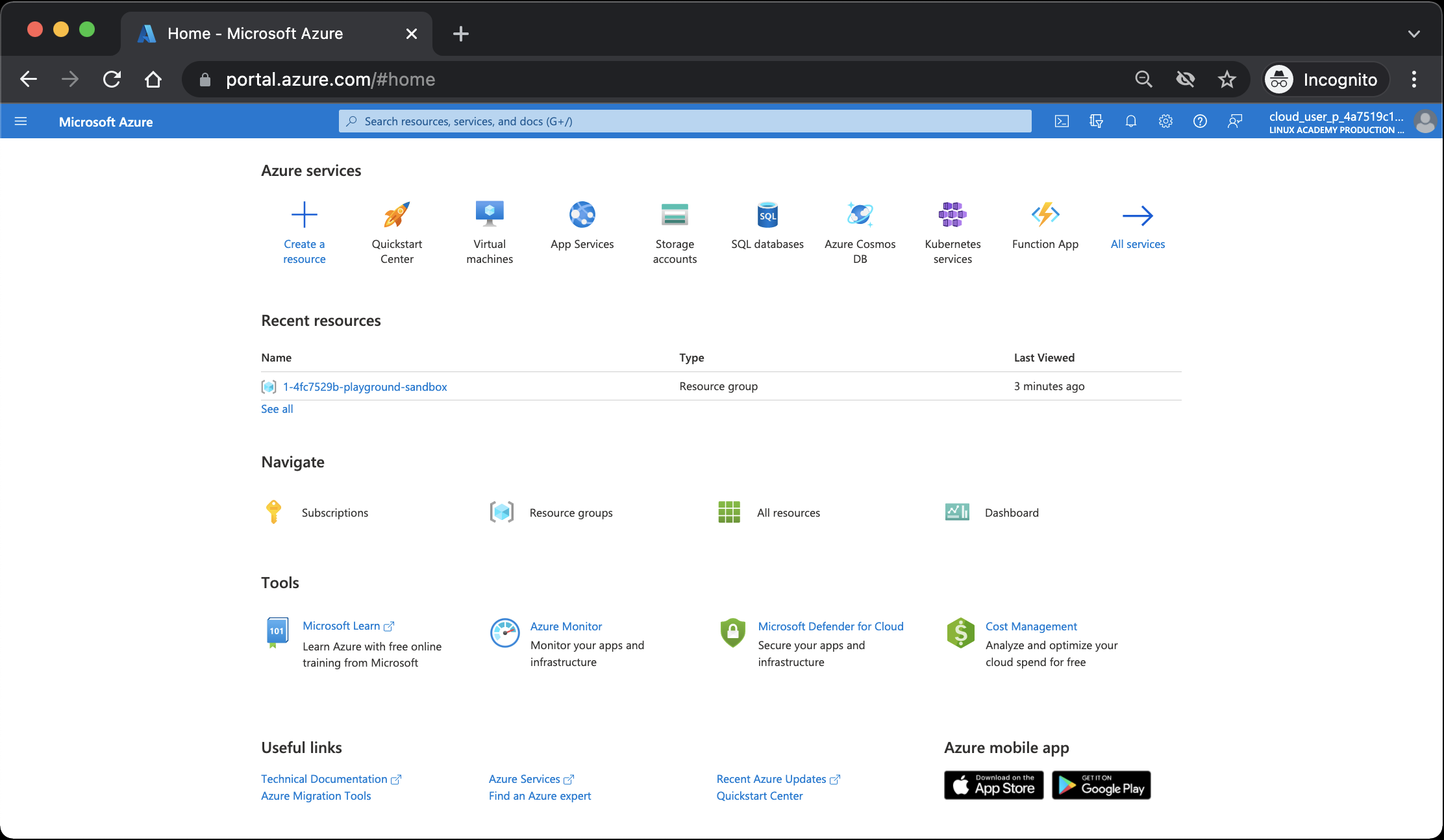
Task: Click the search resources field
Action: [685, 121]
